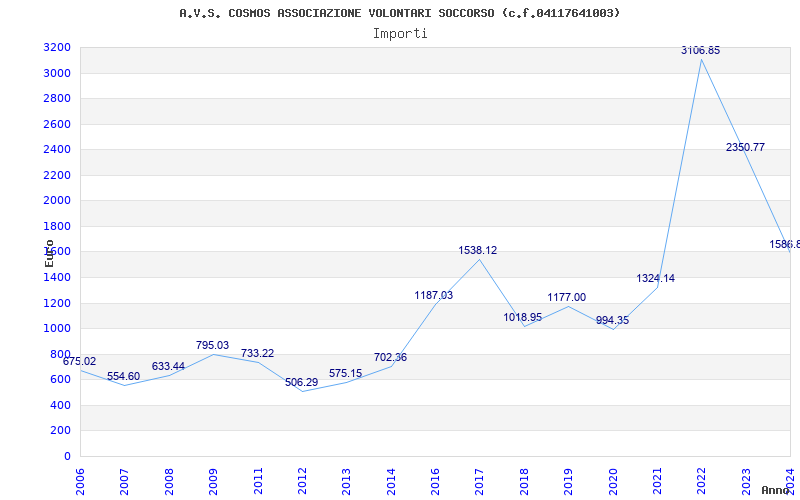Select the 575.15 data label
This screenshot has height=500, width=800.
click(345, 373)
